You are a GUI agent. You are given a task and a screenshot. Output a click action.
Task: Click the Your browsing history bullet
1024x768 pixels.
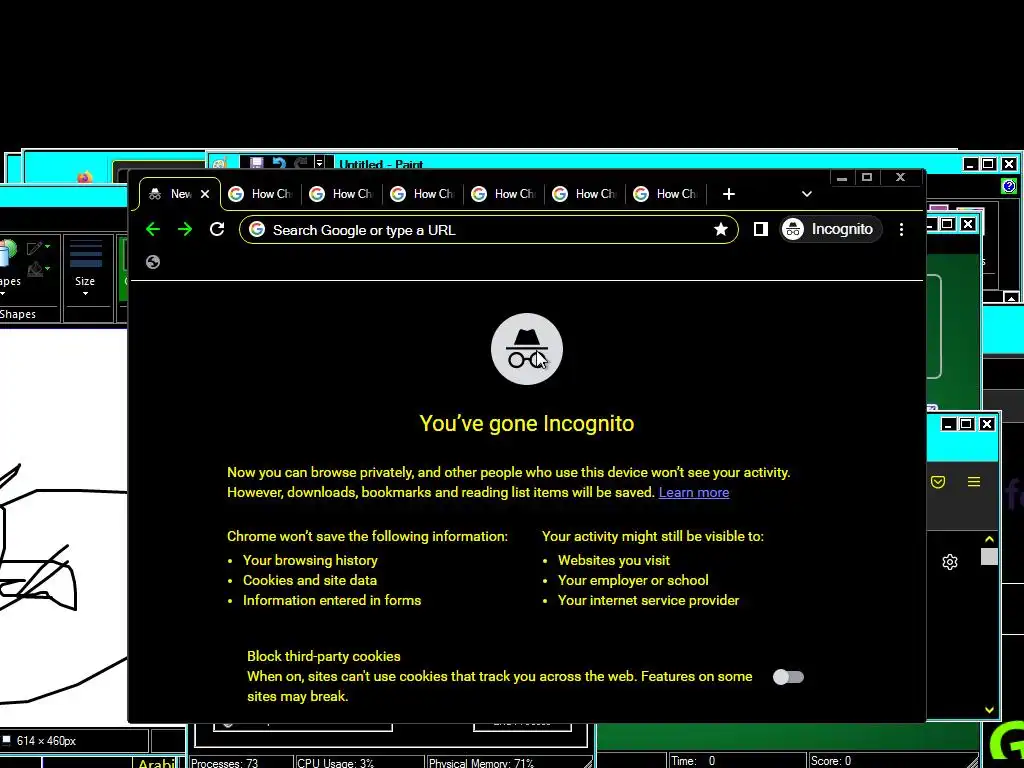click(310, 560)
